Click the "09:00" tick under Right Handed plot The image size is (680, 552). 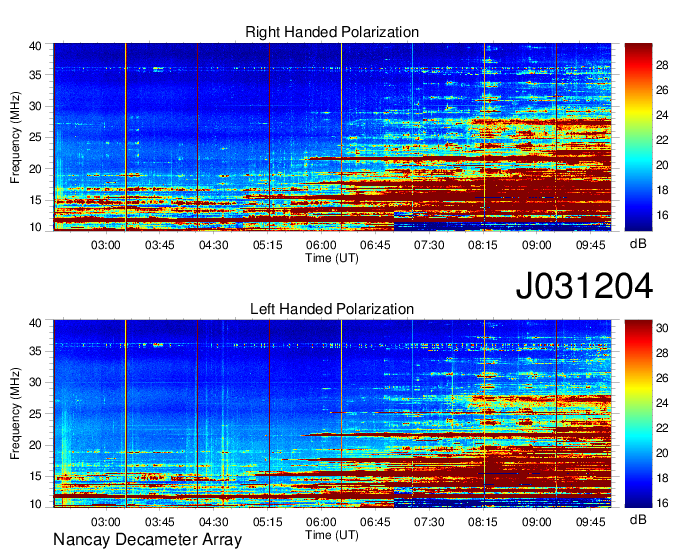click(536, 245)
